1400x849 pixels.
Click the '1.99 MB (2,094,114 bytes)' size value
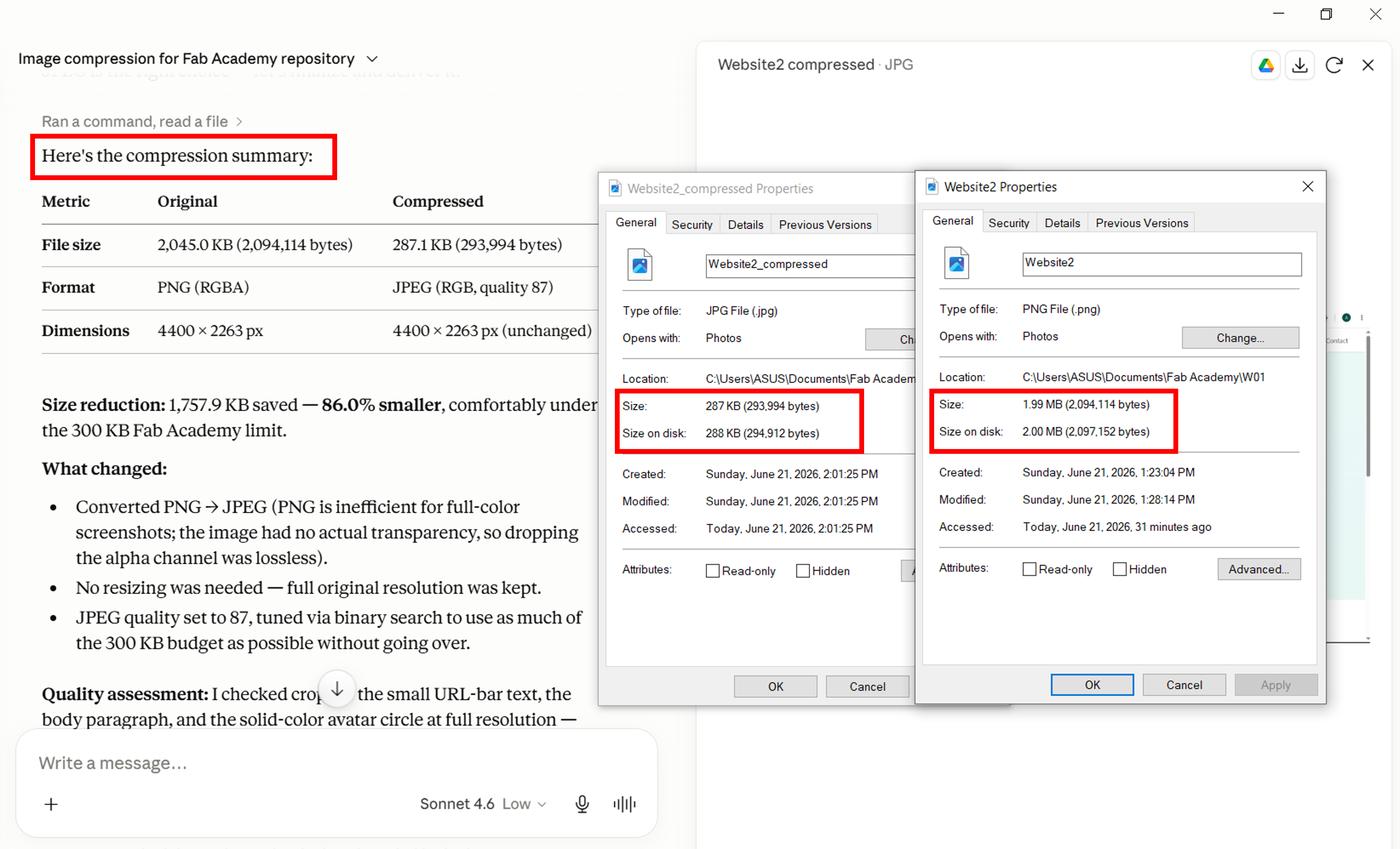coord(1086,405)
